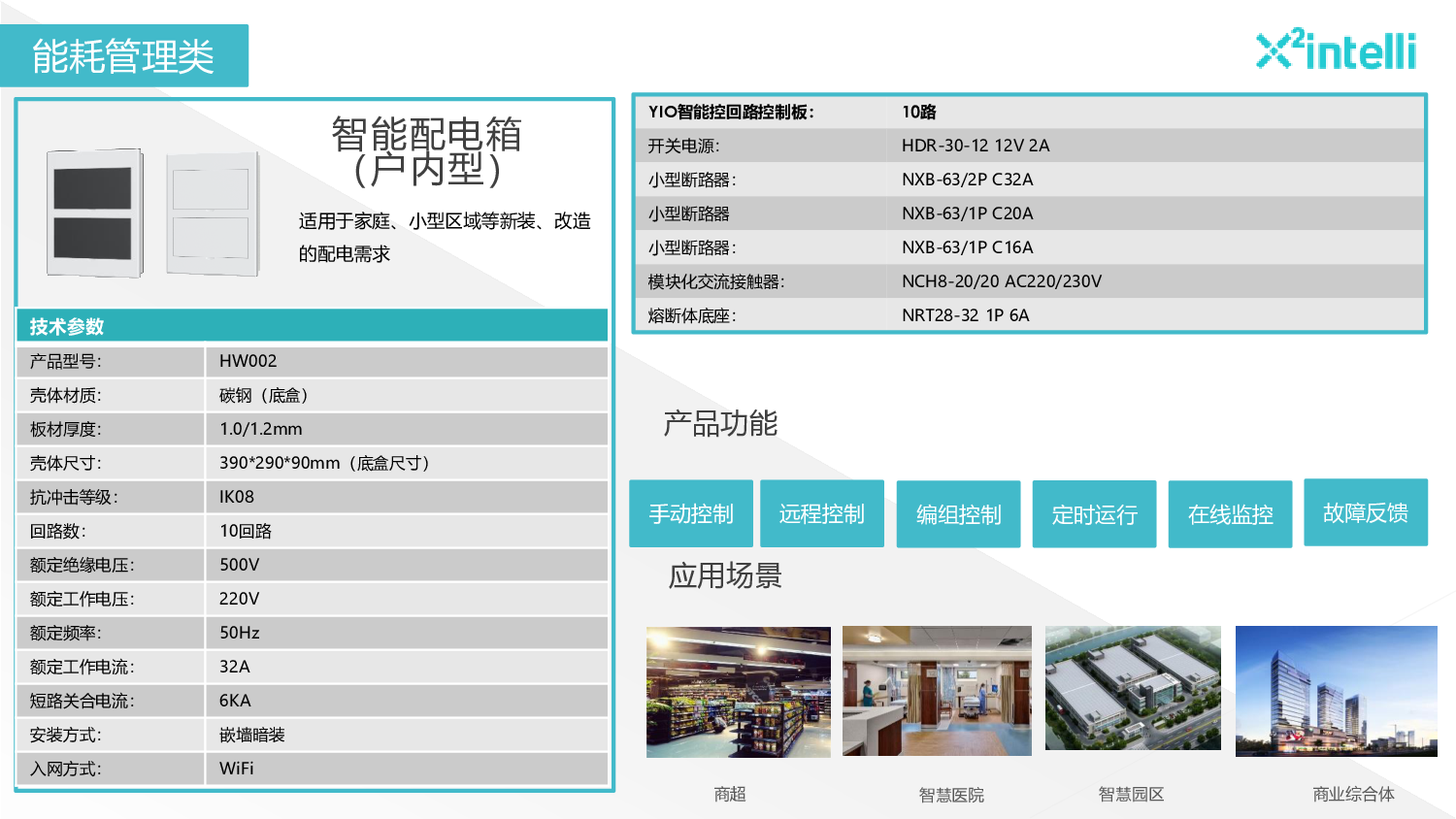This screenshot has width=1456, height=819.
Task: Click the 额定工作电流 label cell
Action: (x=111, y=667)
